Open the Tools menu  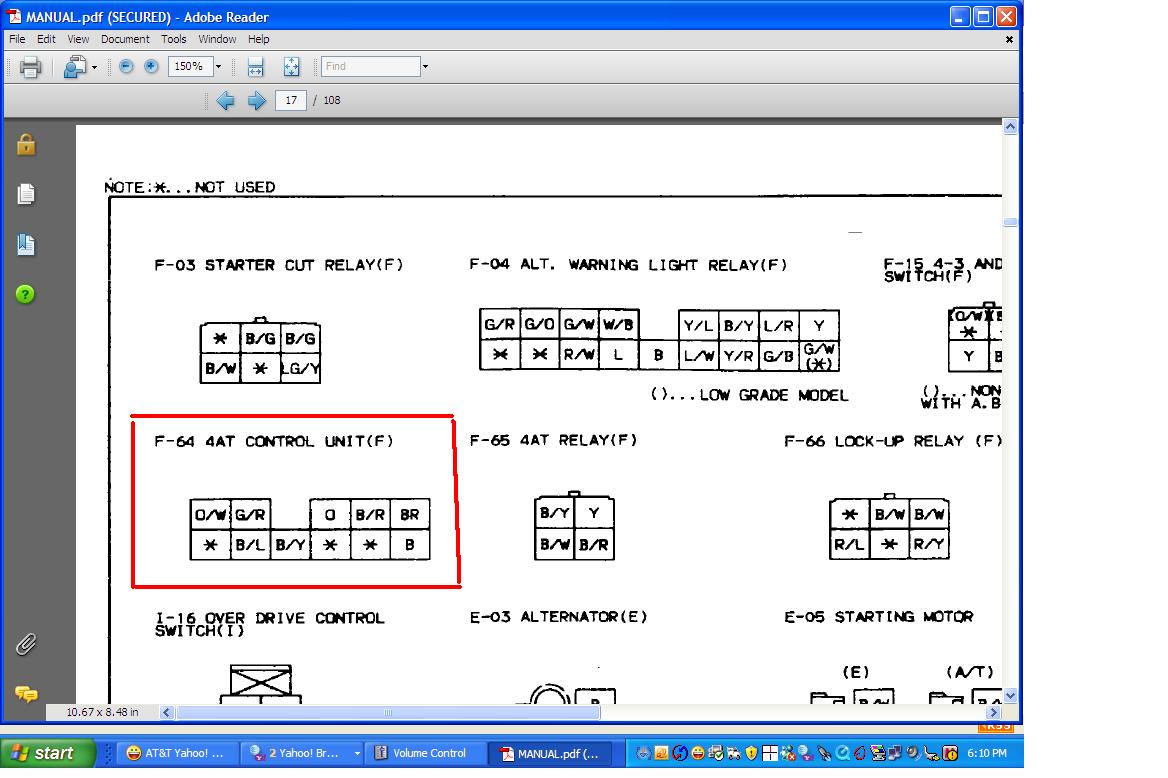click(174, 39)
